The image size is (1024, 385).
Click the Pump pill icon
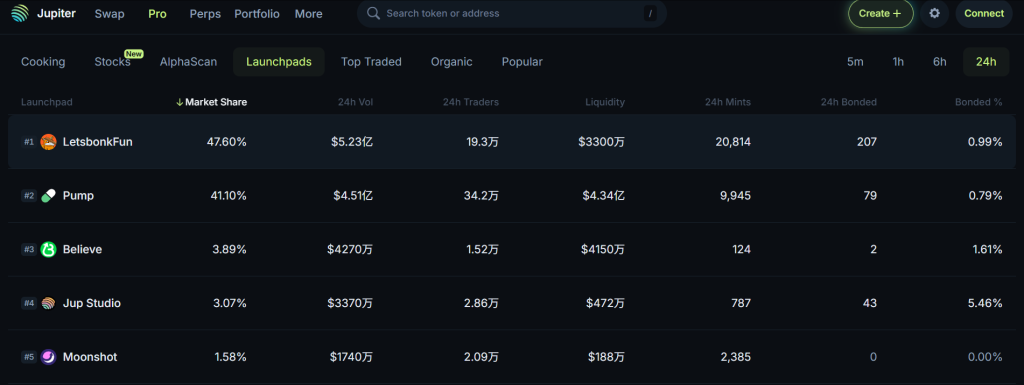pyautogui.click(x=48, y=196)
